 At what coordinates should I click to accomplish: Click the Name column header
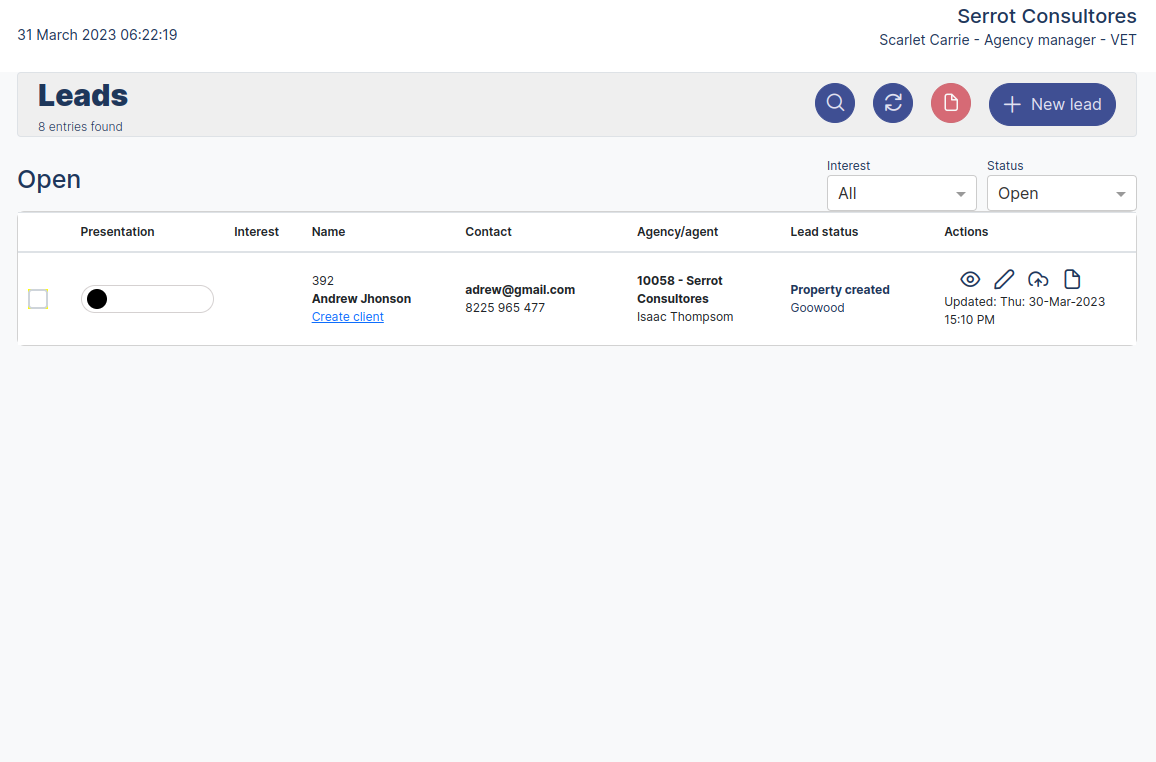(328, 231)
